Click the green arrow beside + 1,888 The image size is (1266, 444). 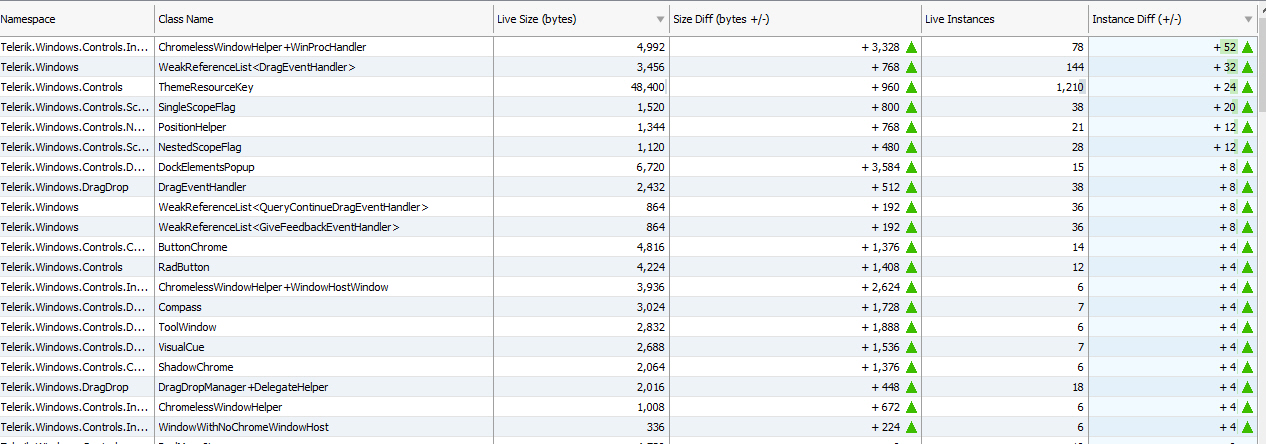tap(911, 327)
